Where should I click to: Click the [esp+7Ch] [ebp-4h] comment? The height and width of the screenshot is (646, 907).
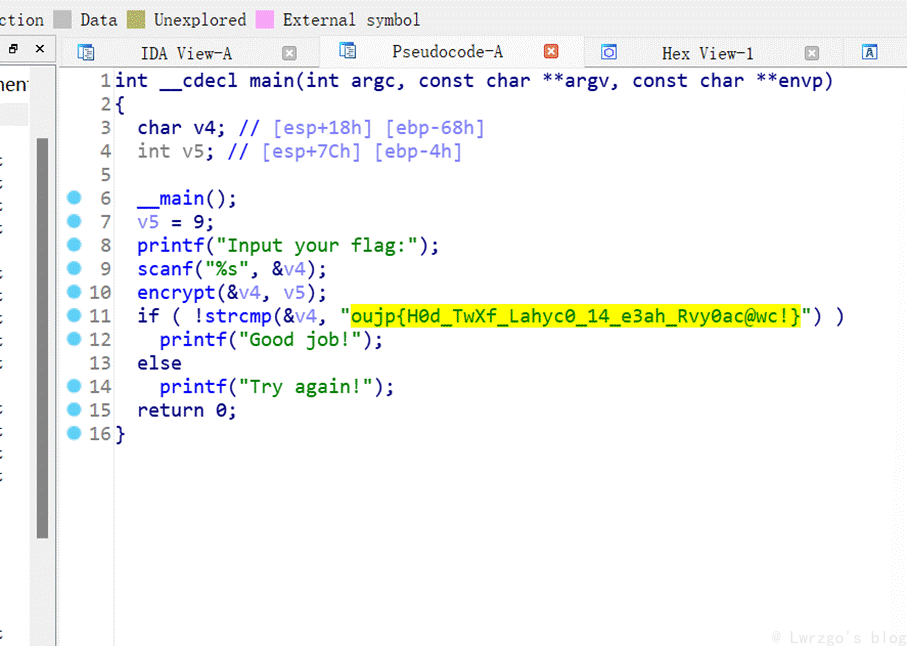pos(362,152)
